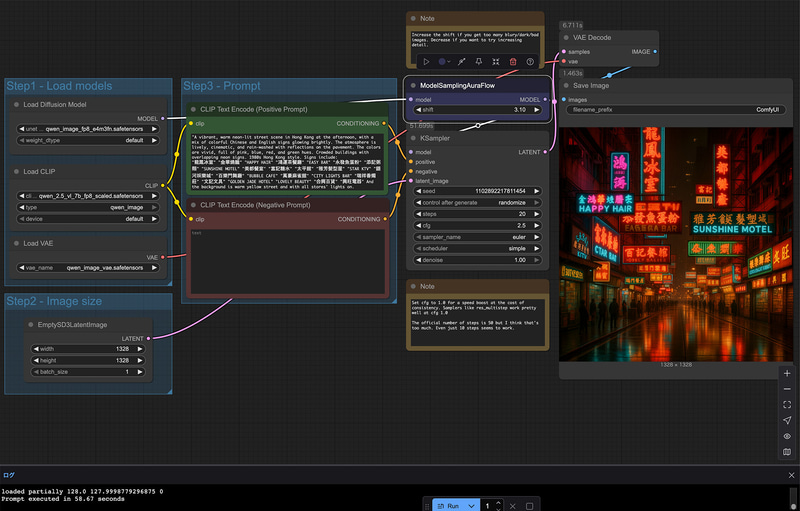The image size is (800, 511).
Task: Collapse the Load CLIP node
Action: click(17, 172)
